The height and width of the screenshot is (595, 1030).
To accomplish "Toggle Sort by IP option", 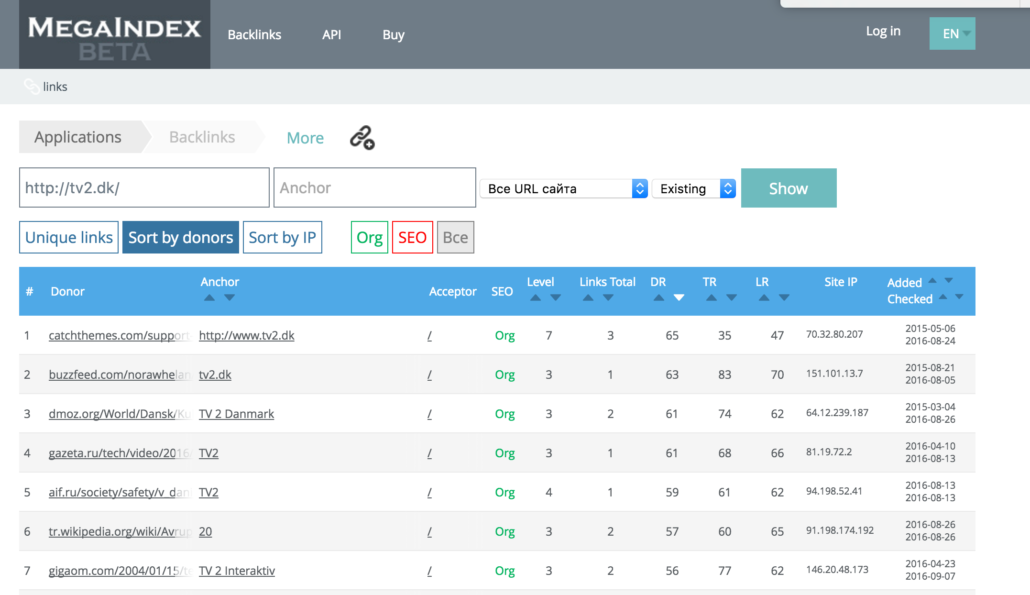I will coord(282,237).
